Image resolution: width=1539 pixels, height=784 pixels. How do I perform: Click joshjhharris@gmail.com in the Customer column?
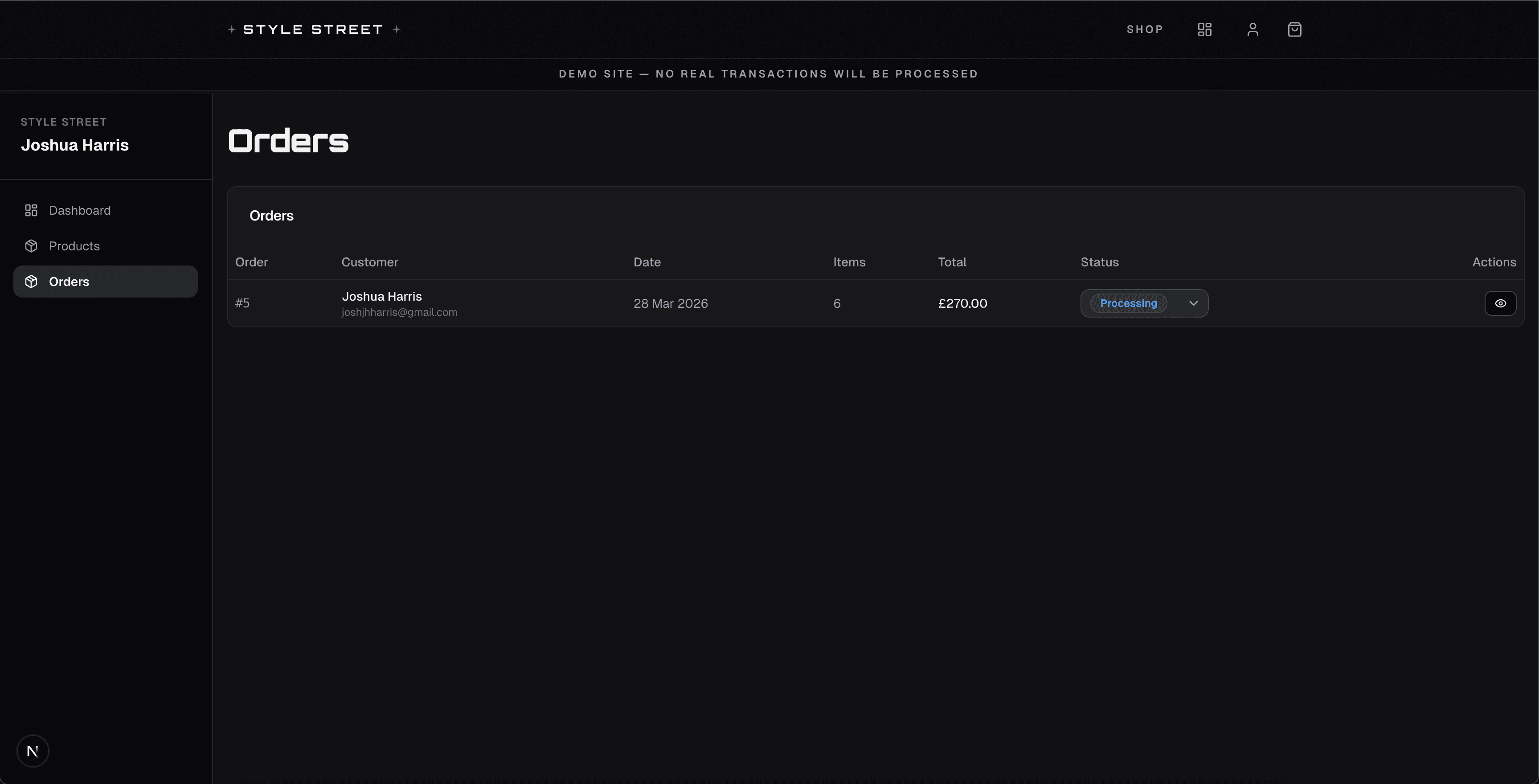(398, 312)
